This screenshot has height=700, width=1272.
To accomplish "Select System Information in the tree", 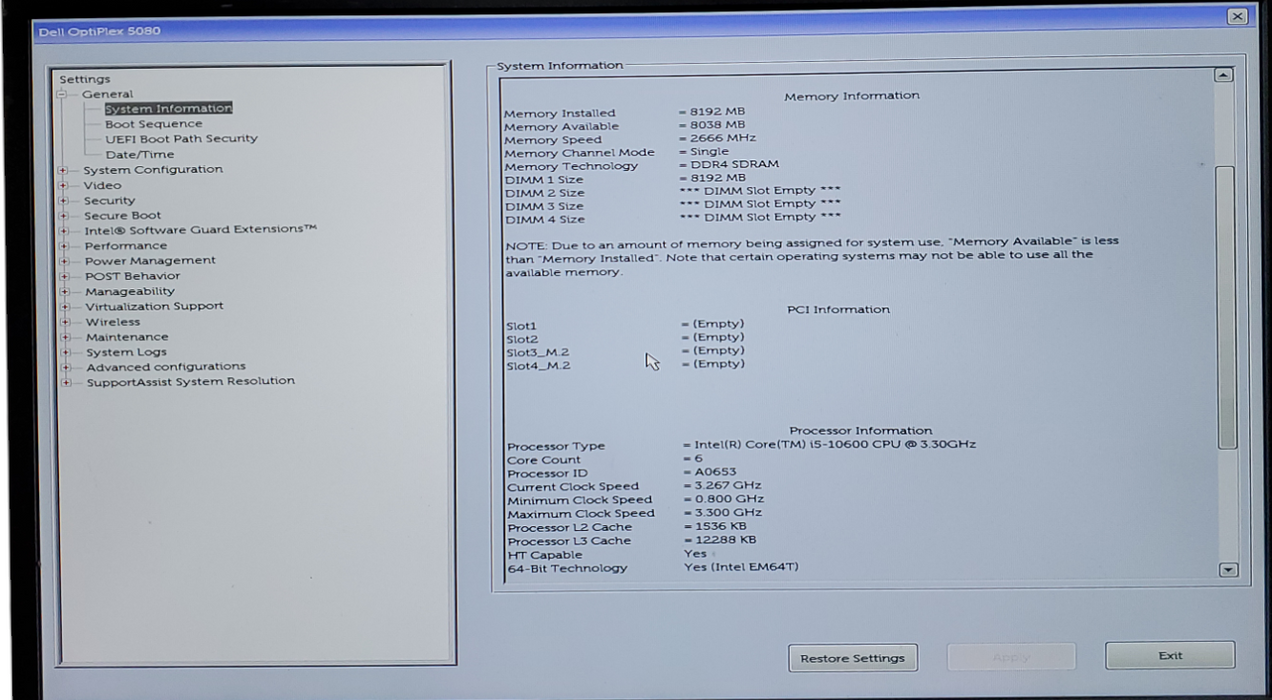I will pyautogui.click(x=168, y=108).
